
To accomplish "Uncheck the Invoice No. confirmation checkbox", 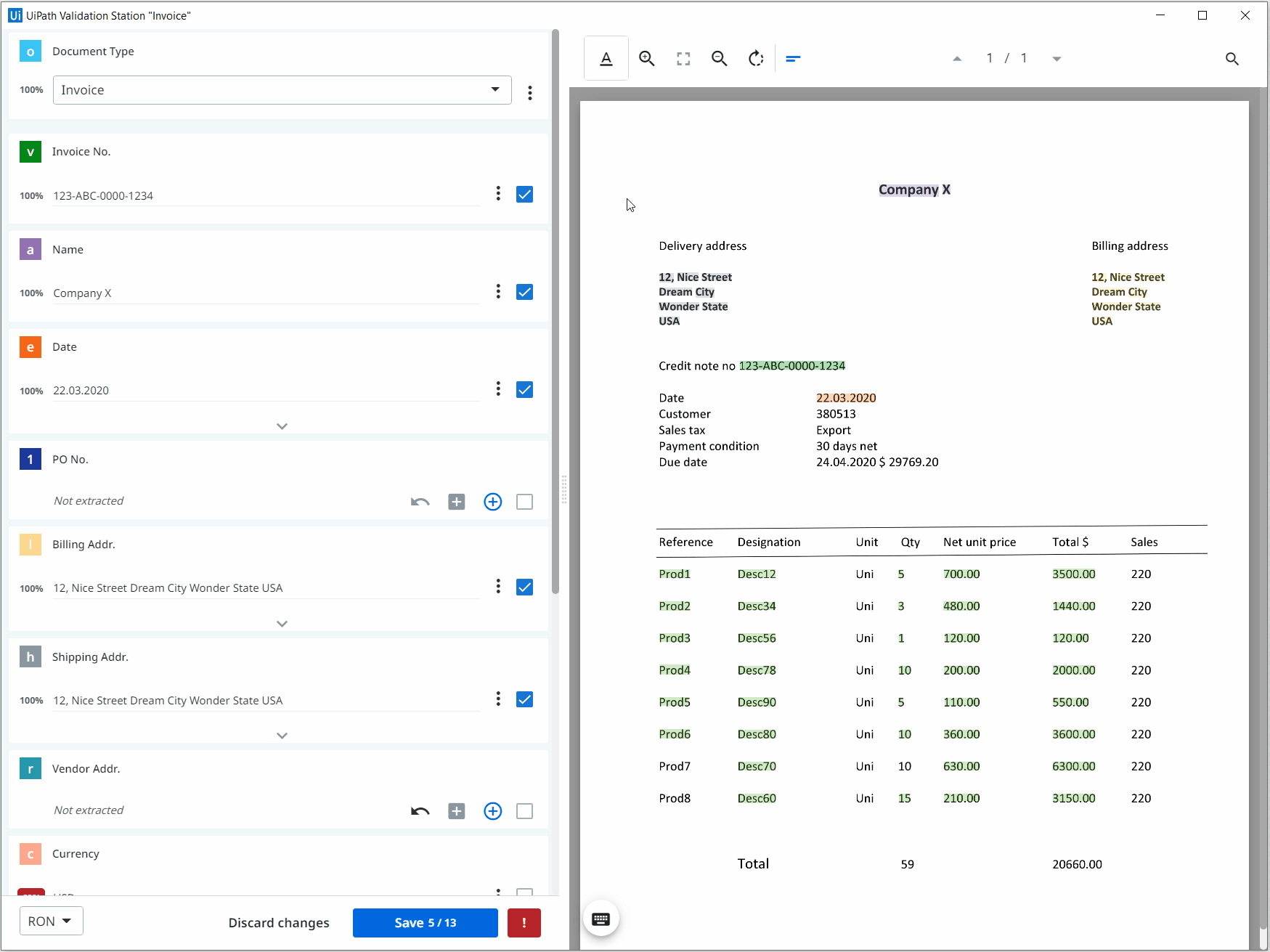I will click(524, 195).
